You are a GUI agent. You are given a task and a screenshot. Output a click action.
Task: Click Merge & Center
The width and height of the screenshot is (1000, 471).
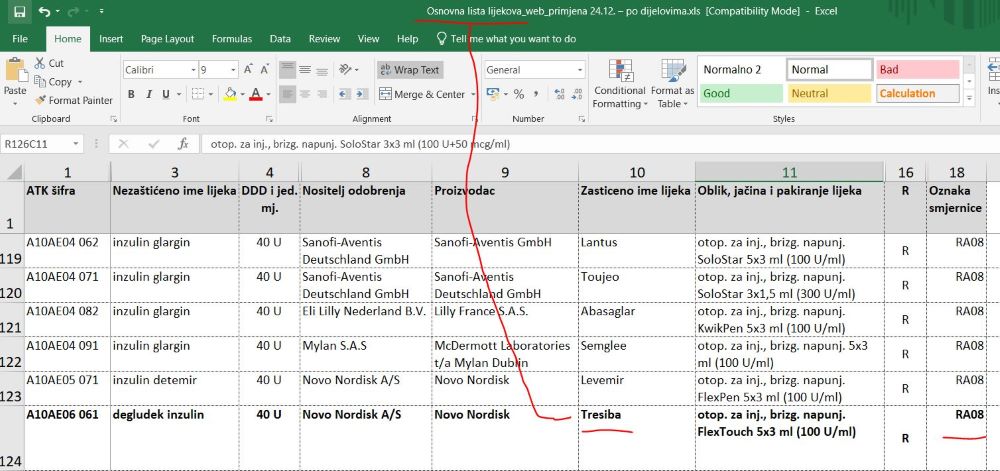pyautogui.click(x=422, y=94)
